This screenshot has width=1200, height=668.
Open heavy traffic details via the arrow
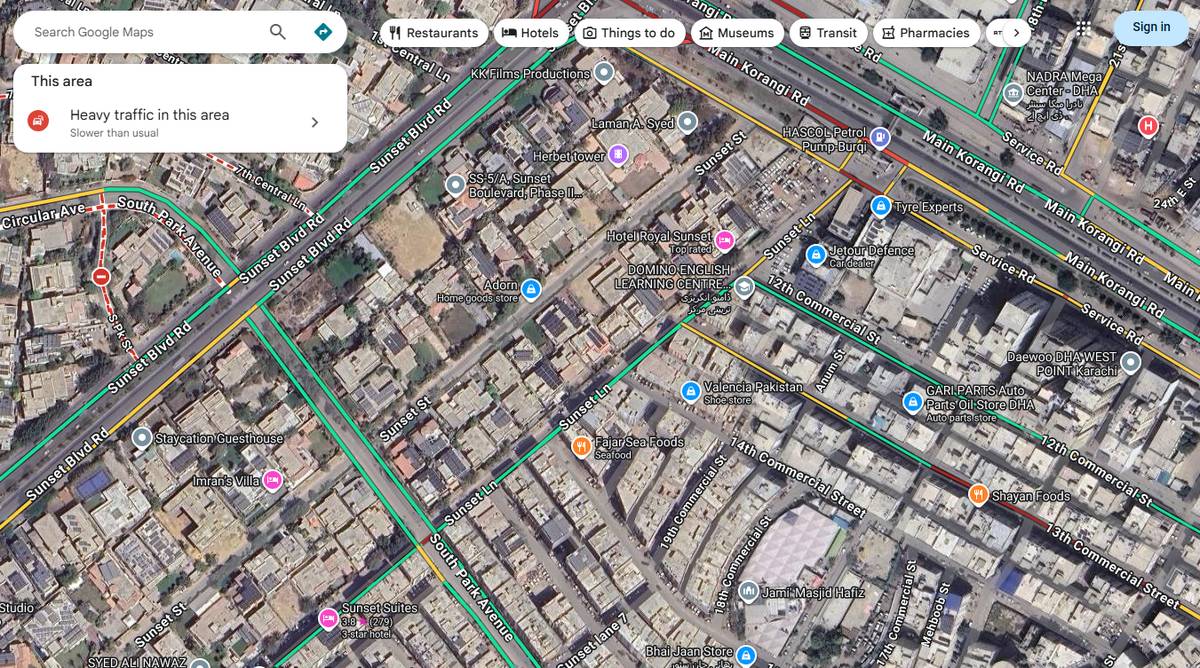(x=314, y=121)
